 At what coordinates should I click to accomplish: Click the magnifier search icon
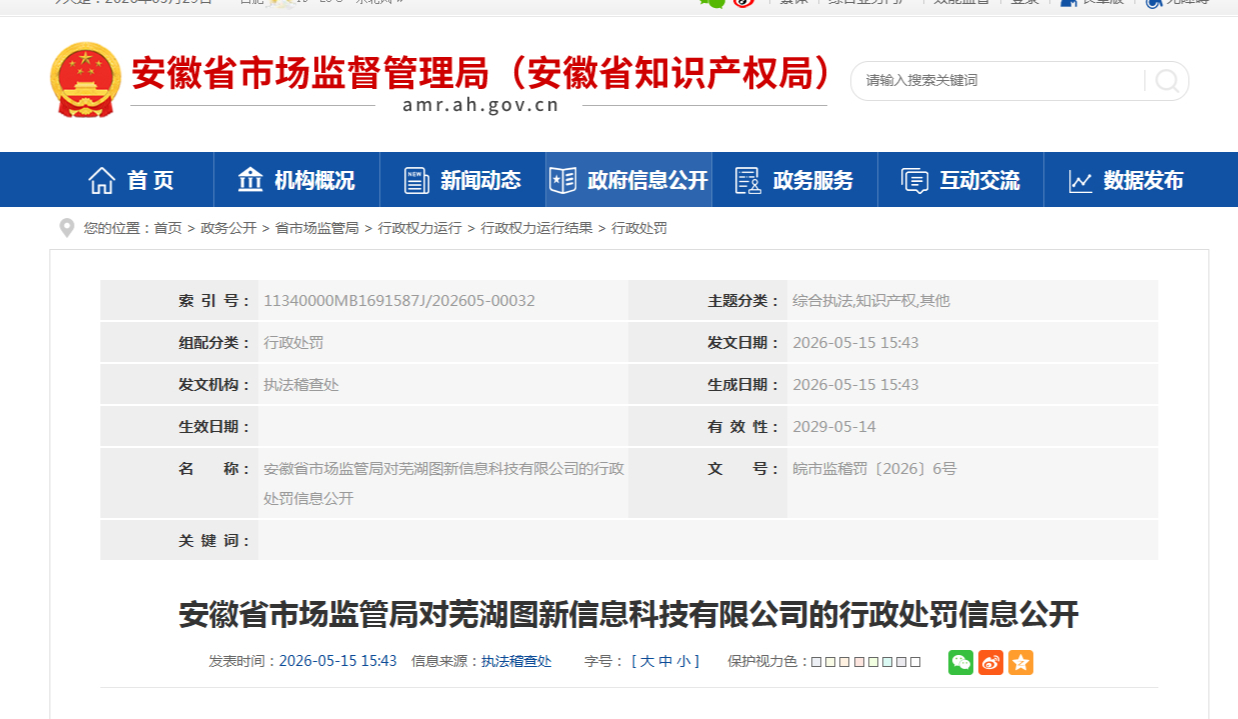tap(1166, 81)
